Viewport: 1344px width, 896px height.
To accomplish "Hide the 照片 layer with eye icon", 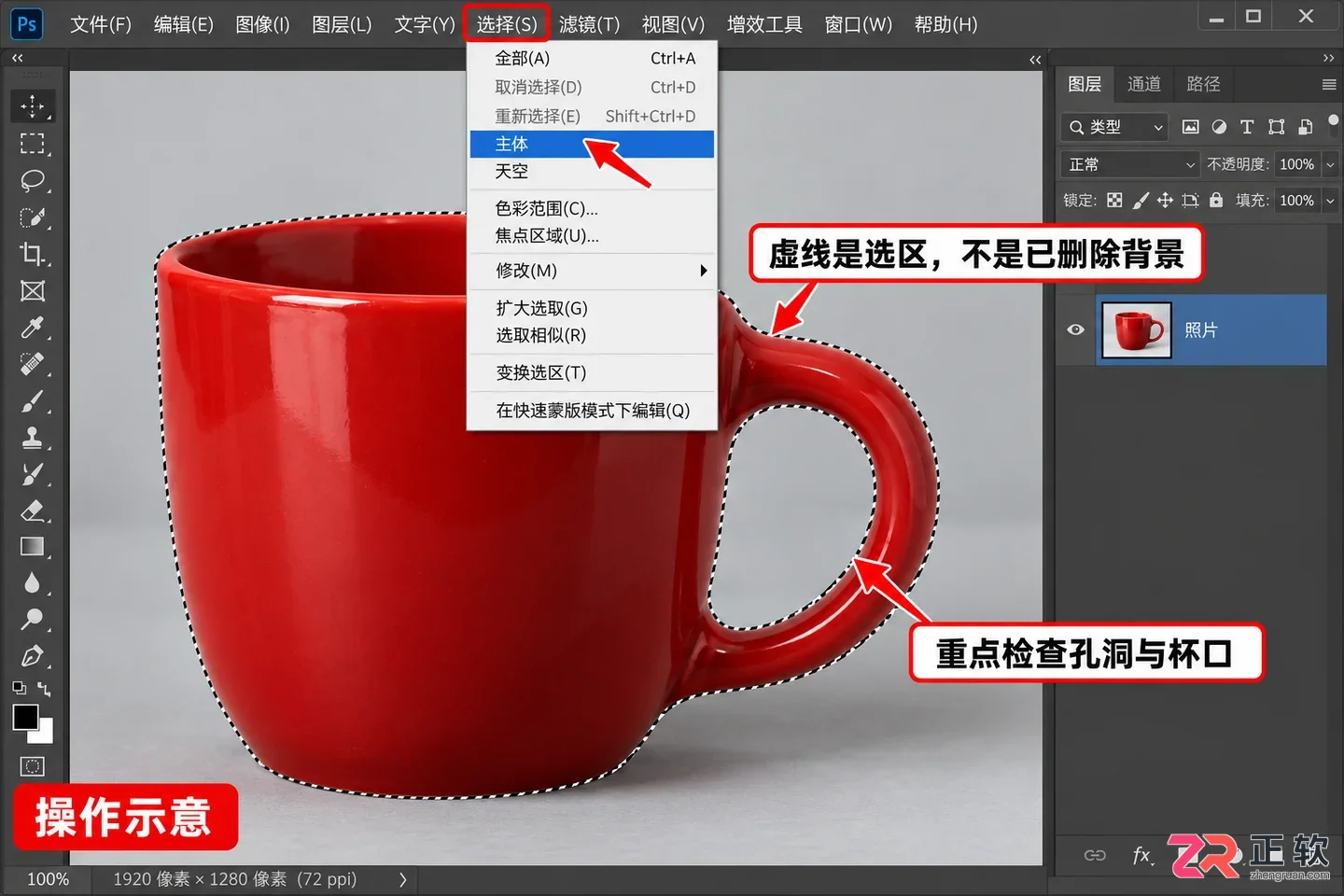I will (x=1075, y=329).
